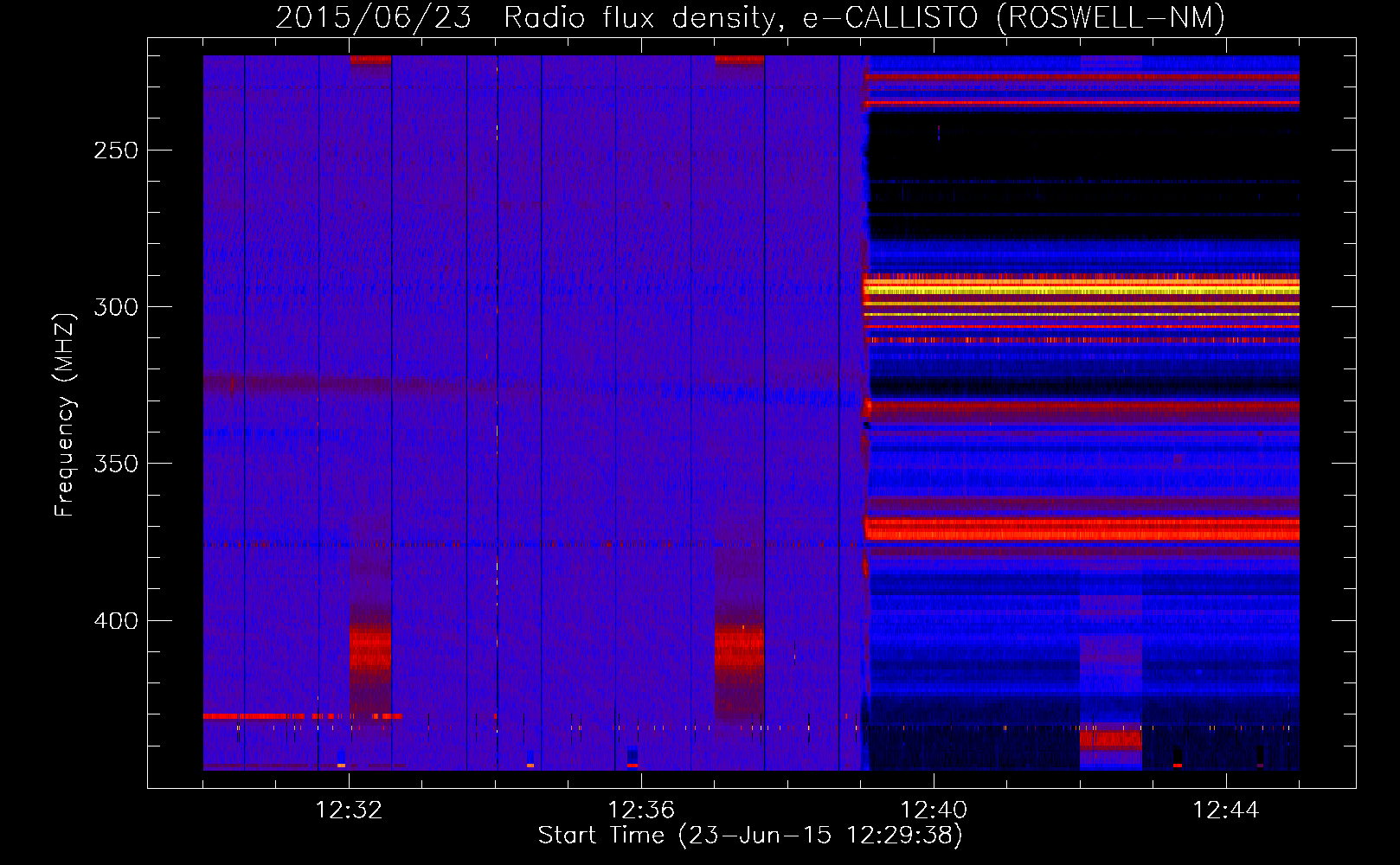
Task: Click the 250 frequency tick label
Action: 116,151
